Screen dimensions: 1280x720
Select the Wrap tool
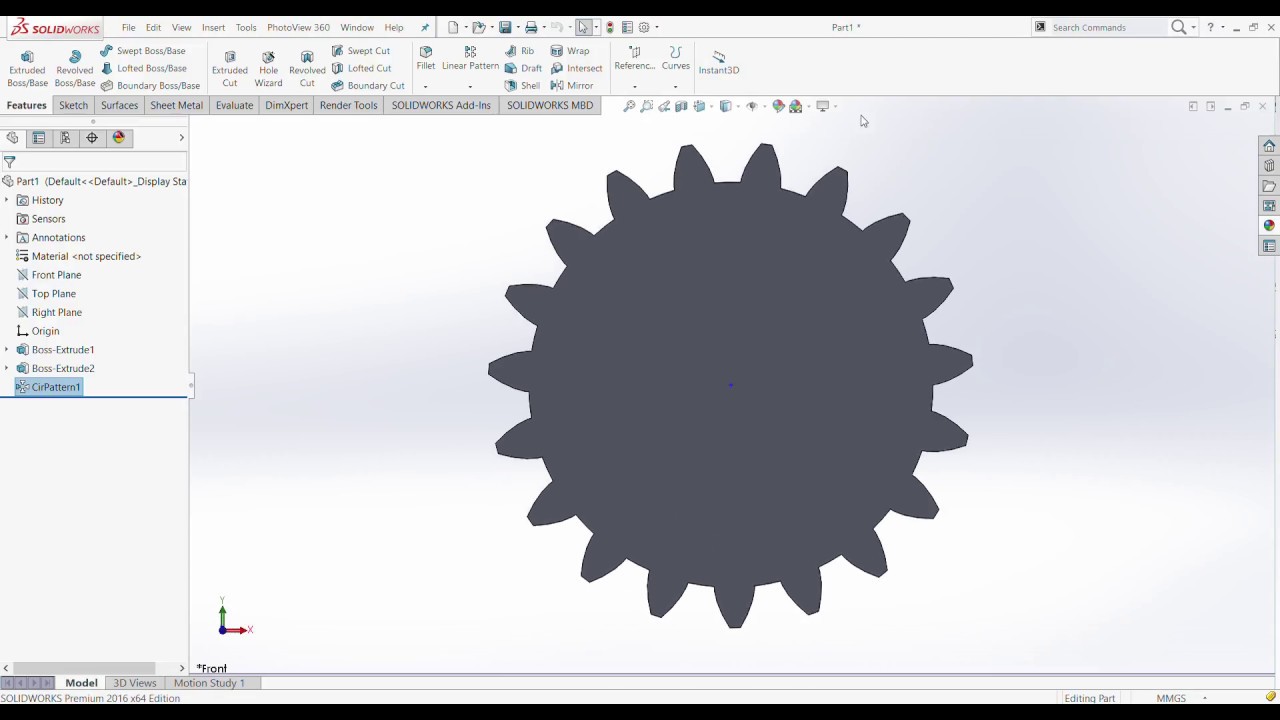click(570, 51)
